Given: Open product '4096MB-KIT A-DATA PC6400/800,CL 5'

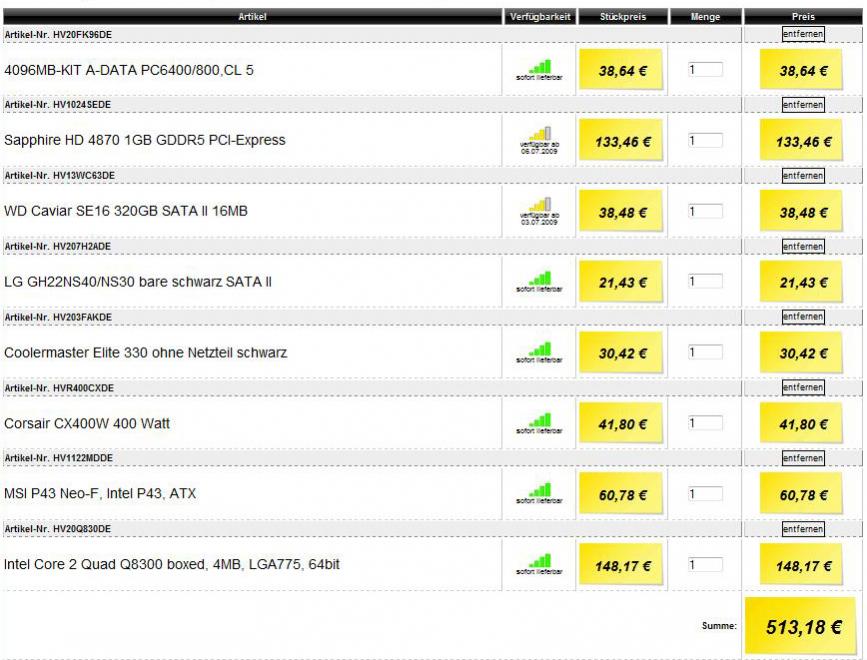Looking at the screenshot, I should (129, 70).
